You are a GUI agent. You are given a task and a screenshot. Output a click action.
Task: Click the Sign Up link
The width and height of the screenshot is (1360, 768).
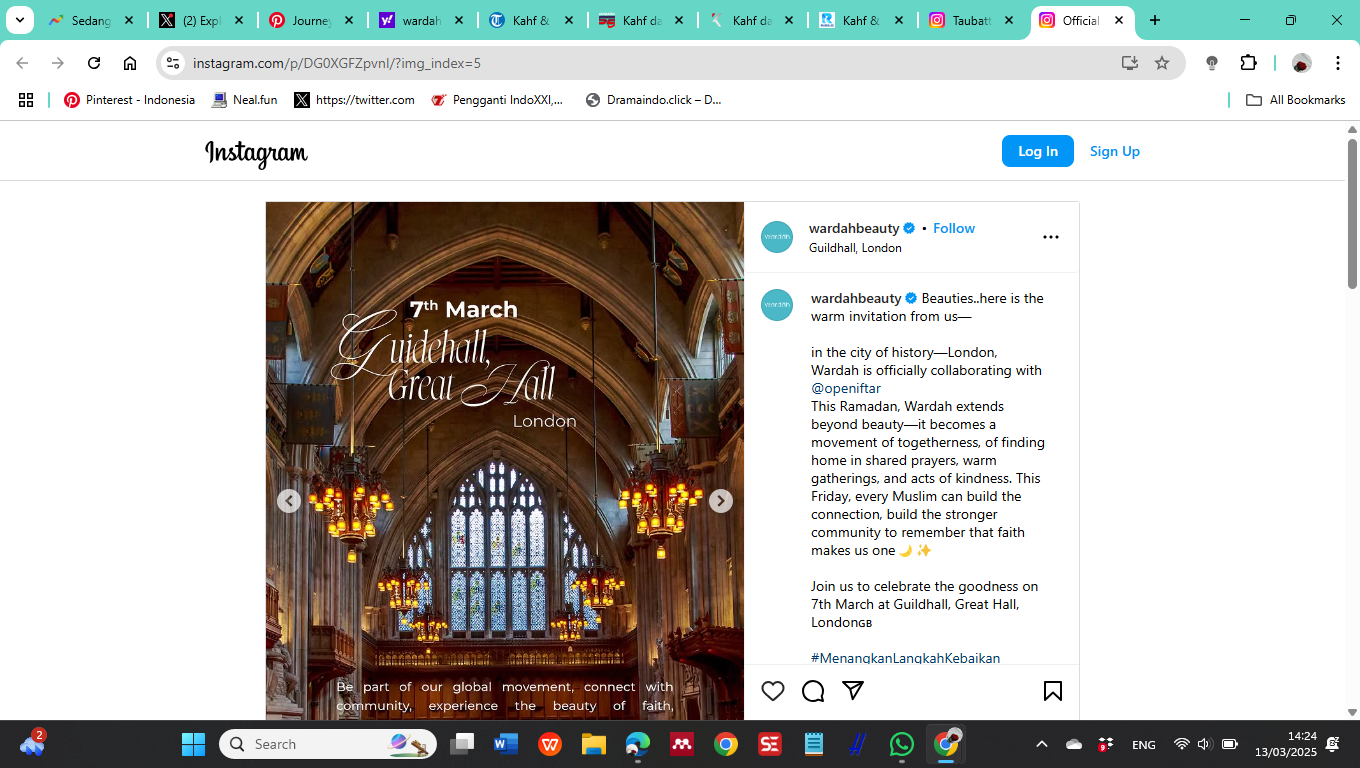click(x=1115, y=151)
